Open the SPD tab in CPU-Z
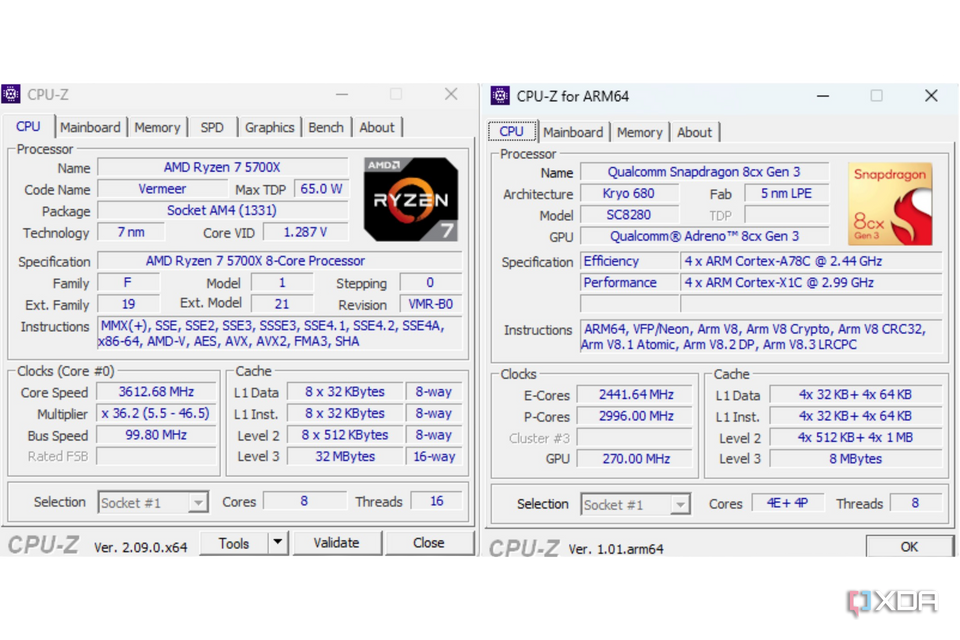 click(212, 127)
